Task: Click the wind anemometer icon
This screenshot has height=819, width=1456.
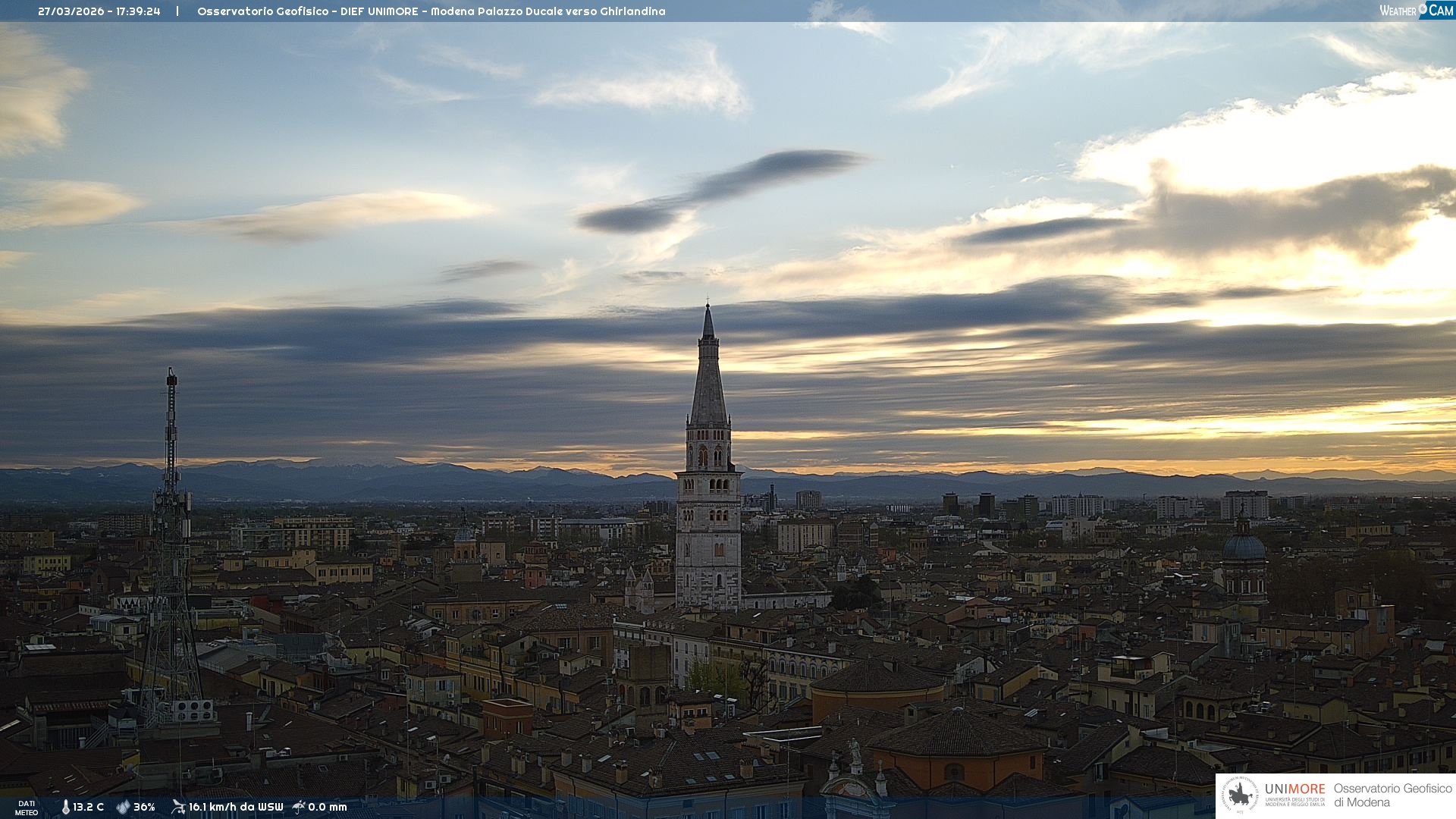Action: (178, 807)
